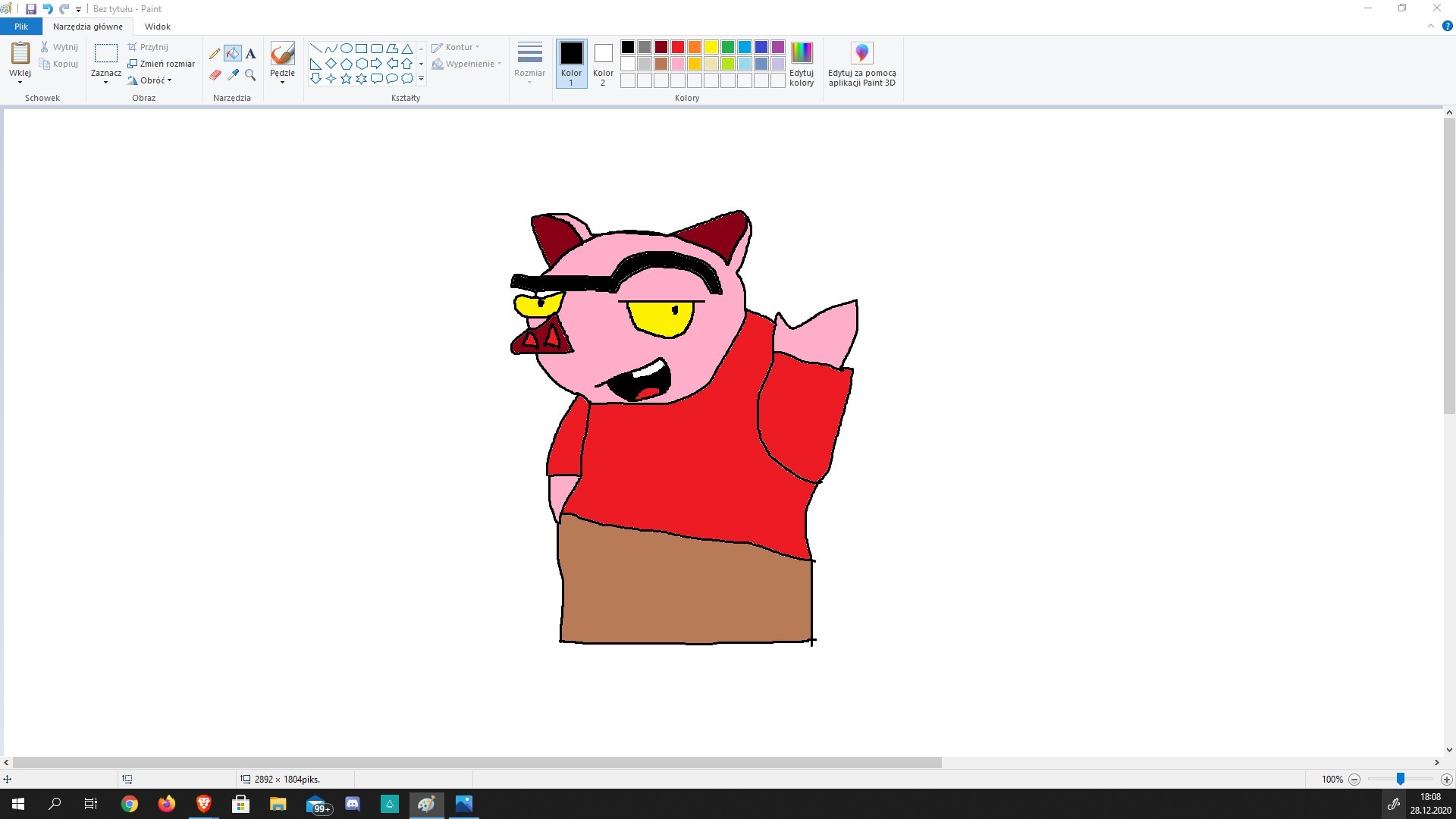Open the Rozmiar size dropdown
Viewport: 1456px width, 819px height.
pyautogui.click(x=529, y=64)
